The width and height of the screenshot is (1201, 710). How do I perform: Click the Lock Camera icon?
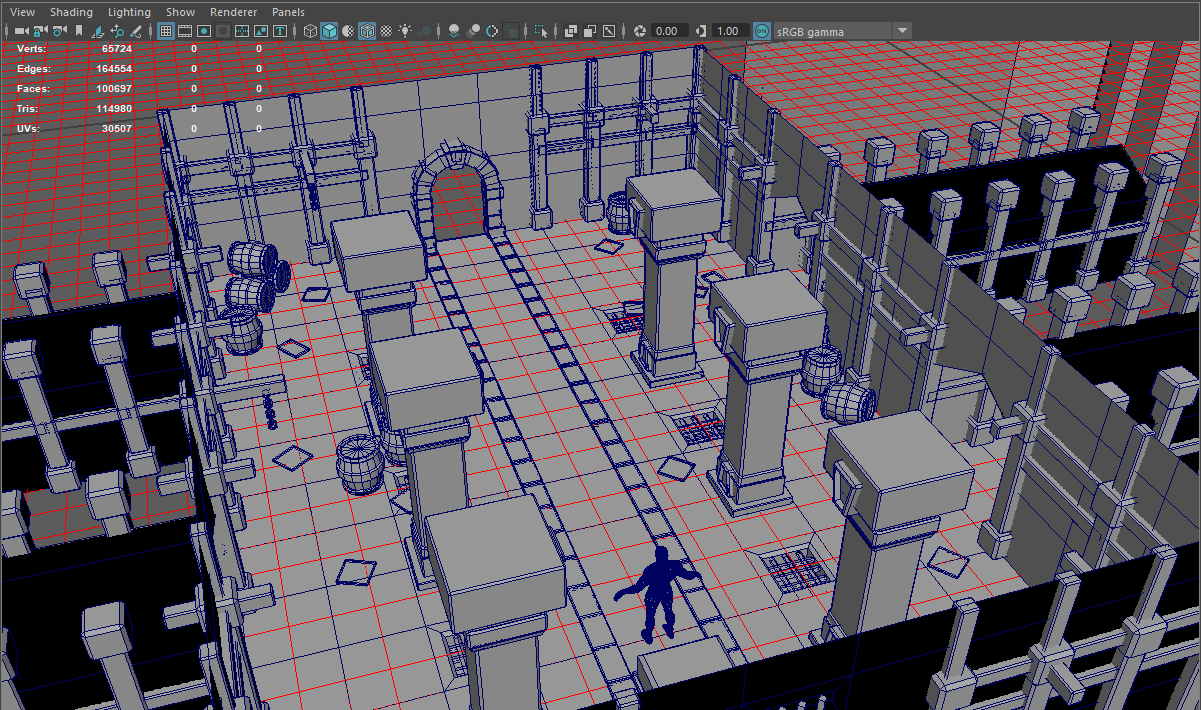point(40,31)
